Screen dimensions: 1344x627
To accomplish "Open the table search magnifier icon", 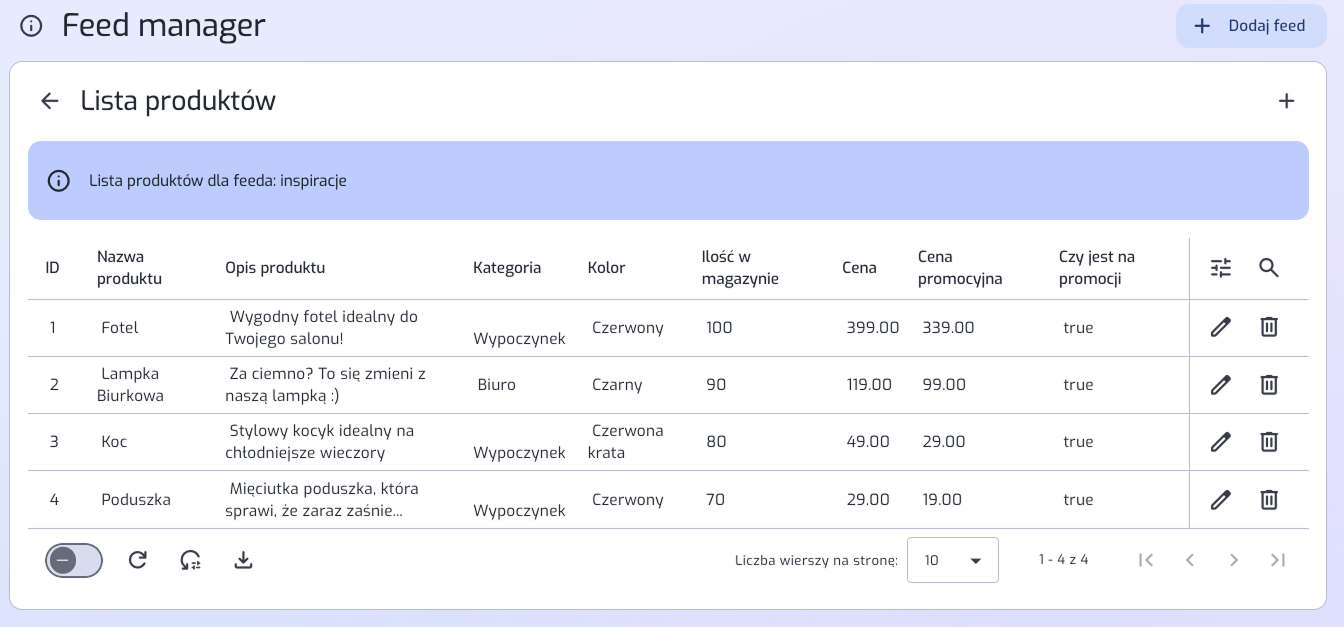I will point(1269,268).
